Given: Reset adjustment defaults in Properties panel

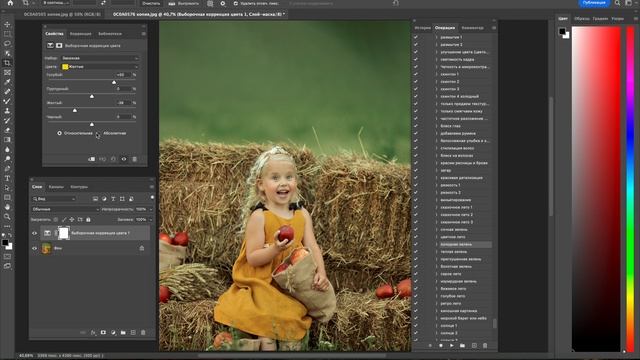Looking at the screenshot, I should pyautogui.click(x=113, y=159).
